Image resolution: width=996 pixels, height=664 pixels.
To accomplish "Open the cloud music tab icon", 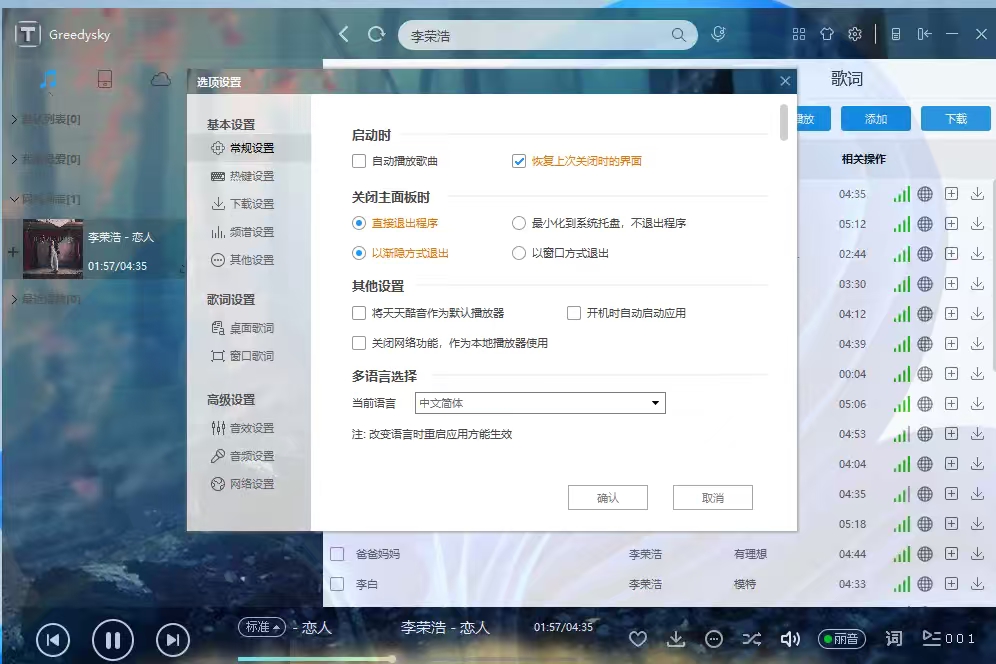I will click(161, 79).
